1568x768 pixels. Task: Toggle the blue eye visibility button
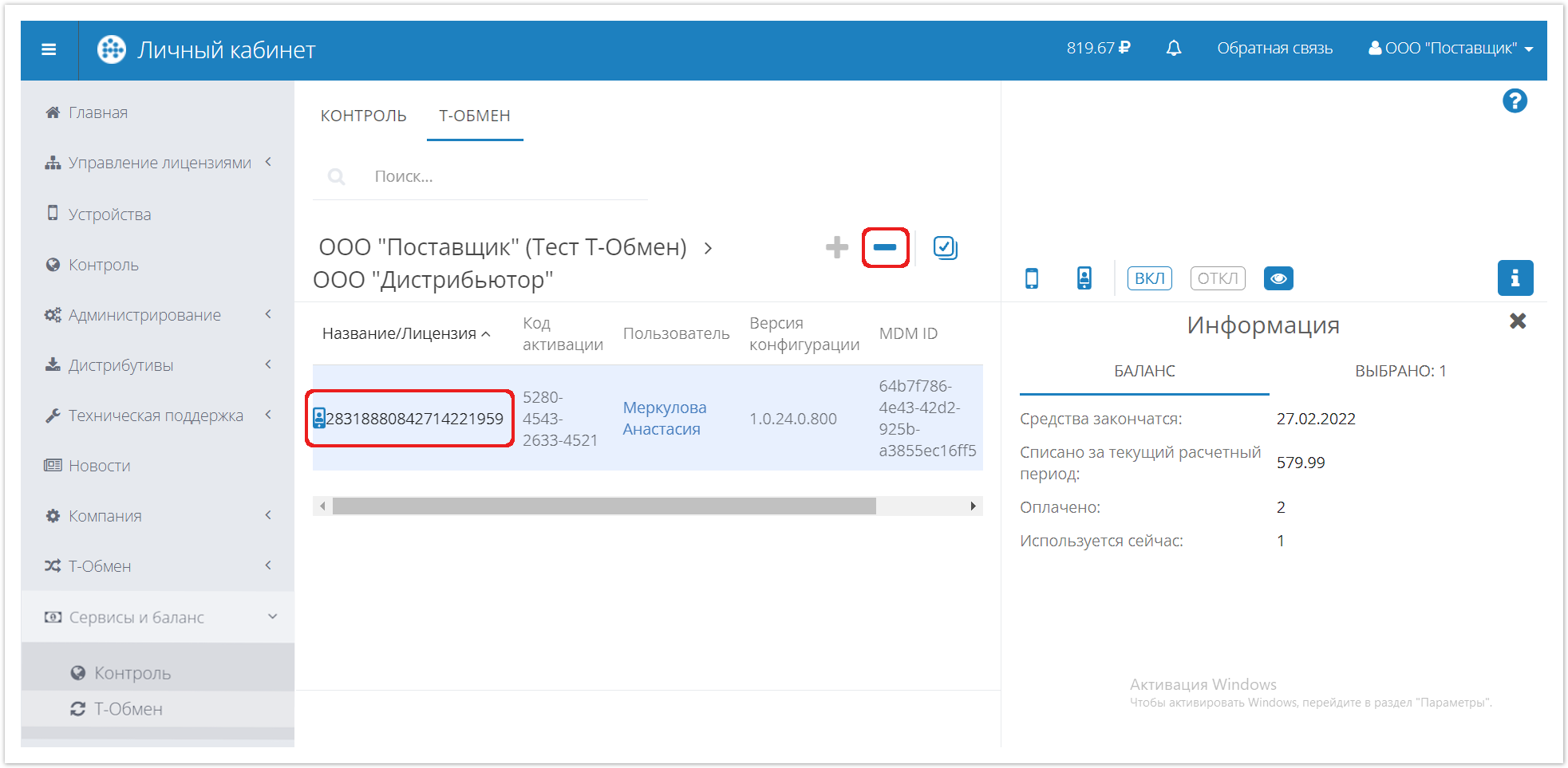(1278, 278)
